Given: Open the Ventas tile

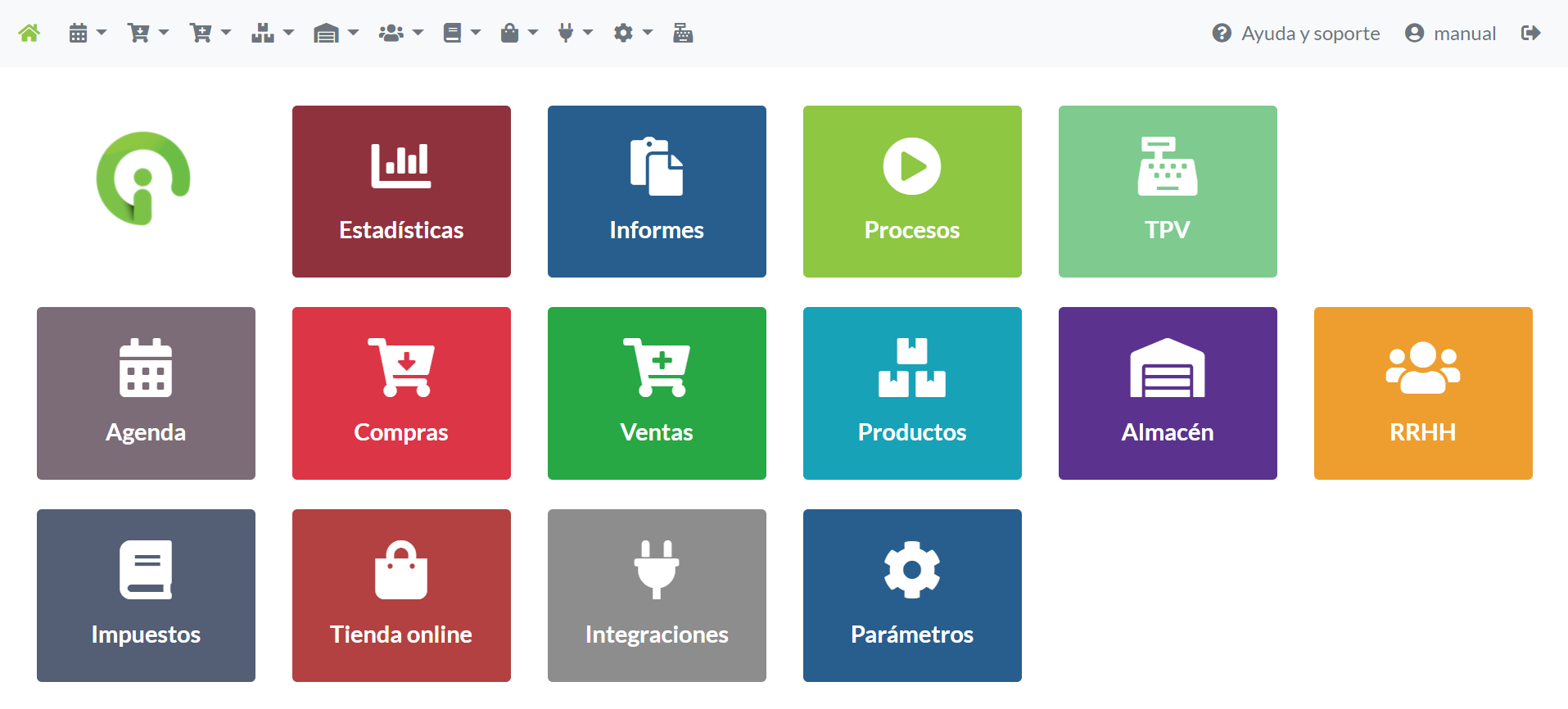Looking at the screenshot, I should click(657, 393).
